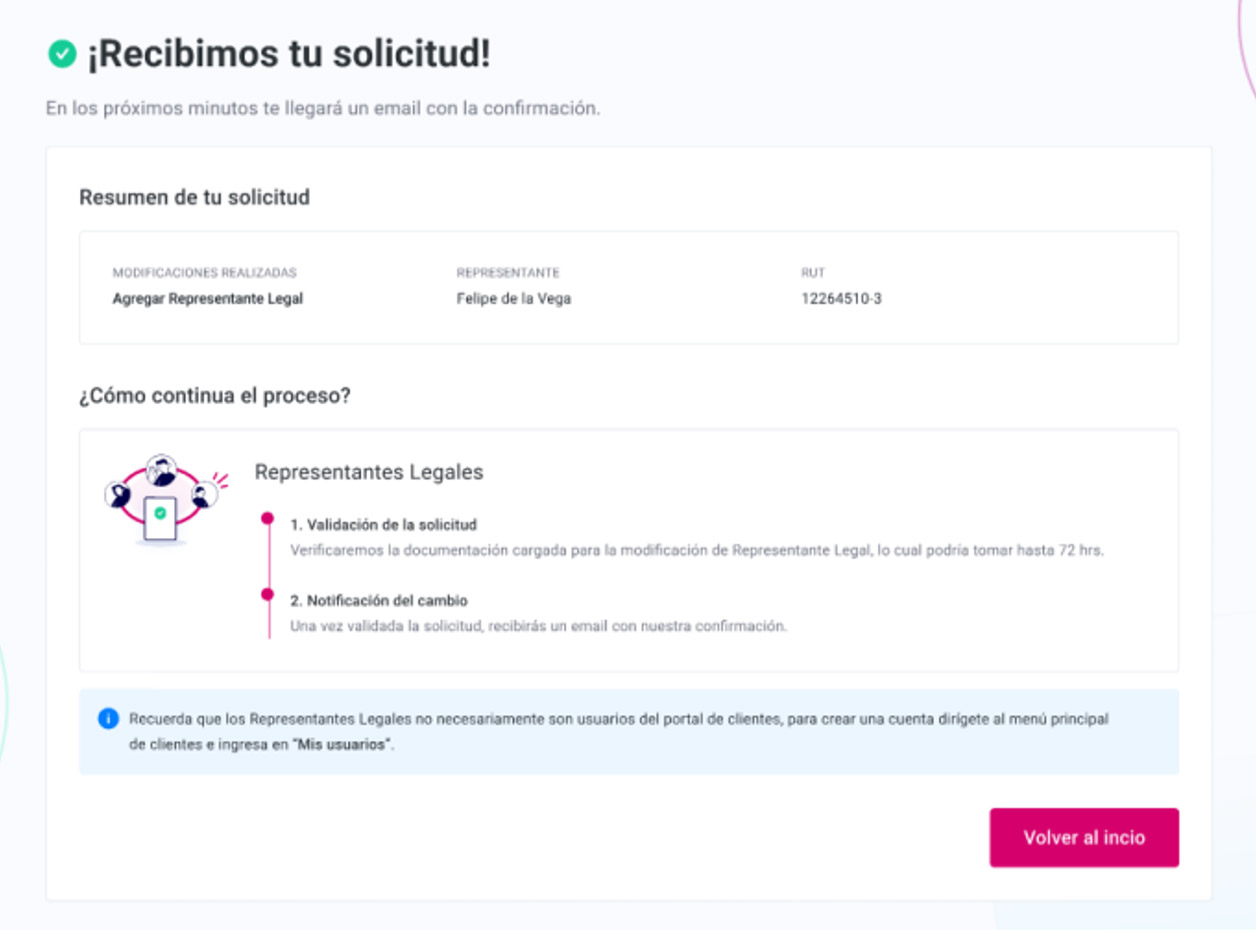Click the green success checkmark icon
The image size is (1256, 934).
click(x=62, y=55)
